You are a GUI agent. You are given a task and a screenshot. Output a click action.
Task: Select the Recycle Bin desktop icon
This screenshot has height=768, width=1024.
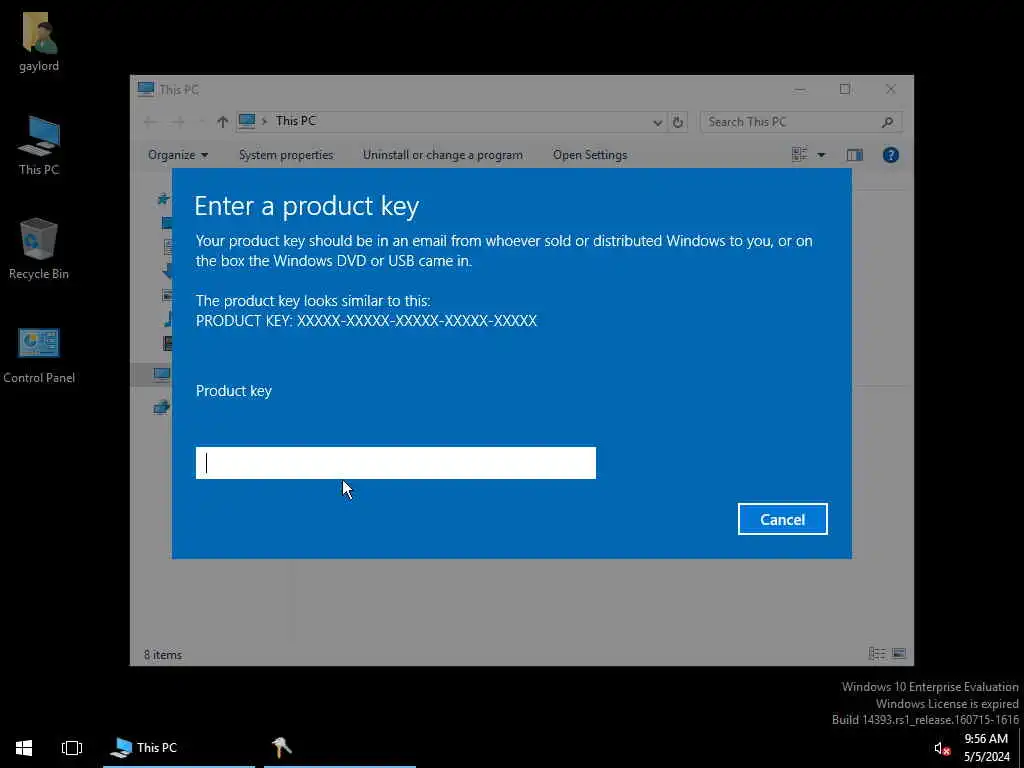pos(39,249)
